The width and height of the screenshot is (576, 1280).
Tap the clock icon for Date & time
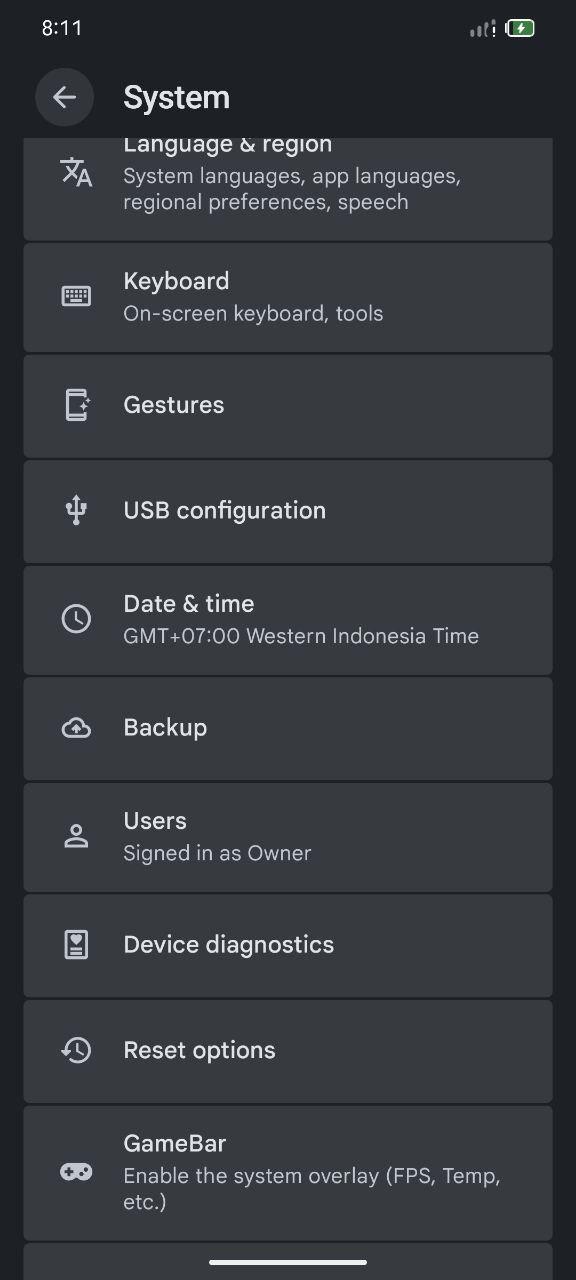tap(76, 619)
